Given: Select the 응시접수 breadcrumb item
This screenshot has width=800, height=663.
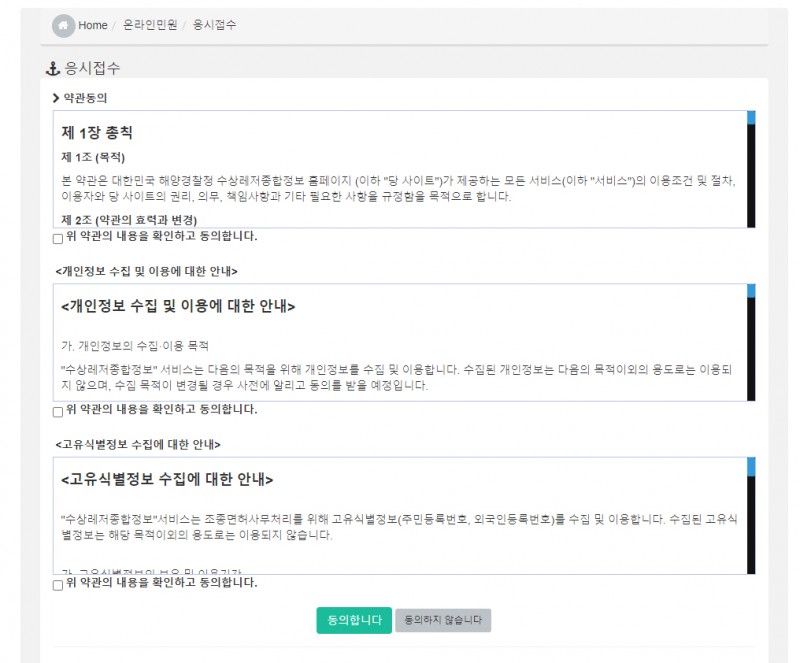Looking at the screenshot, I should (214, 25).
